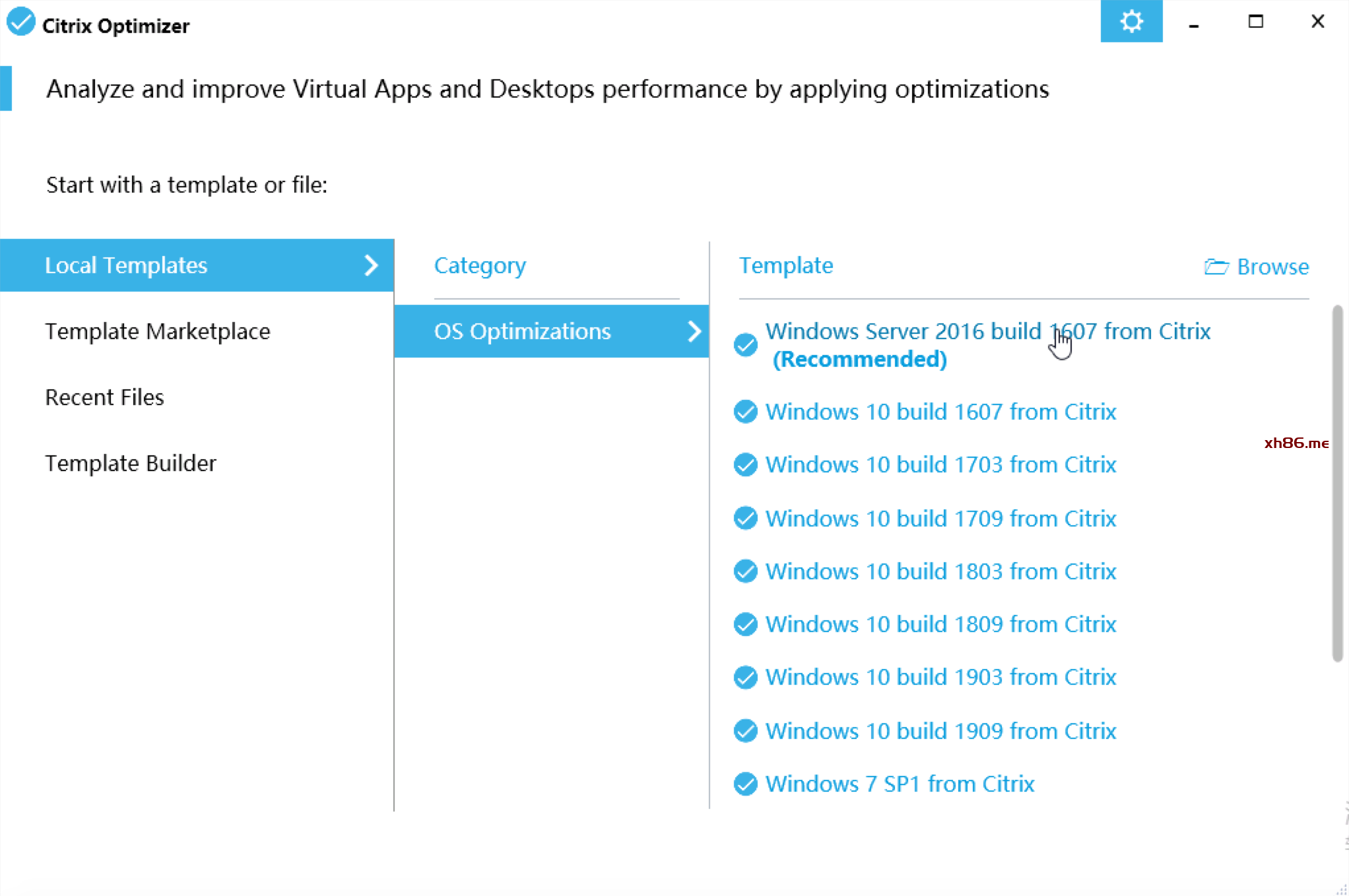Click checkmark icon beside Windows 10 build 1703
The image size is (1349, 896).
746,464
